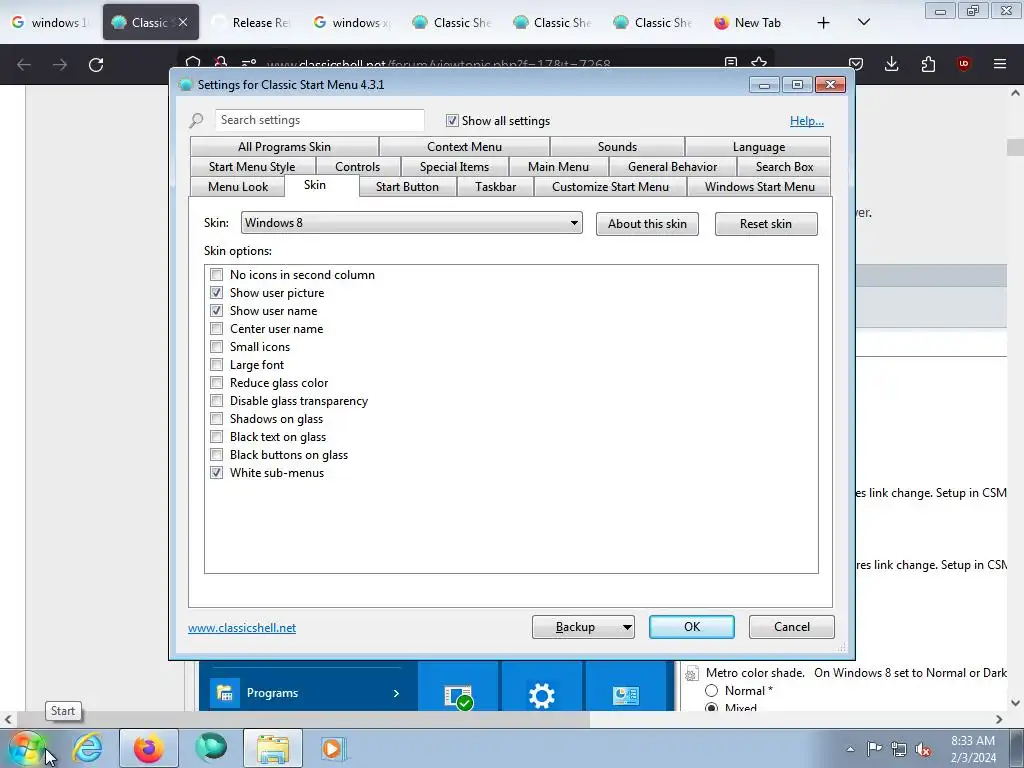The height and width of the screenshot is (768, 1024).
Task: Switch to the Menu Look tab
Action: tap(238, 187)
